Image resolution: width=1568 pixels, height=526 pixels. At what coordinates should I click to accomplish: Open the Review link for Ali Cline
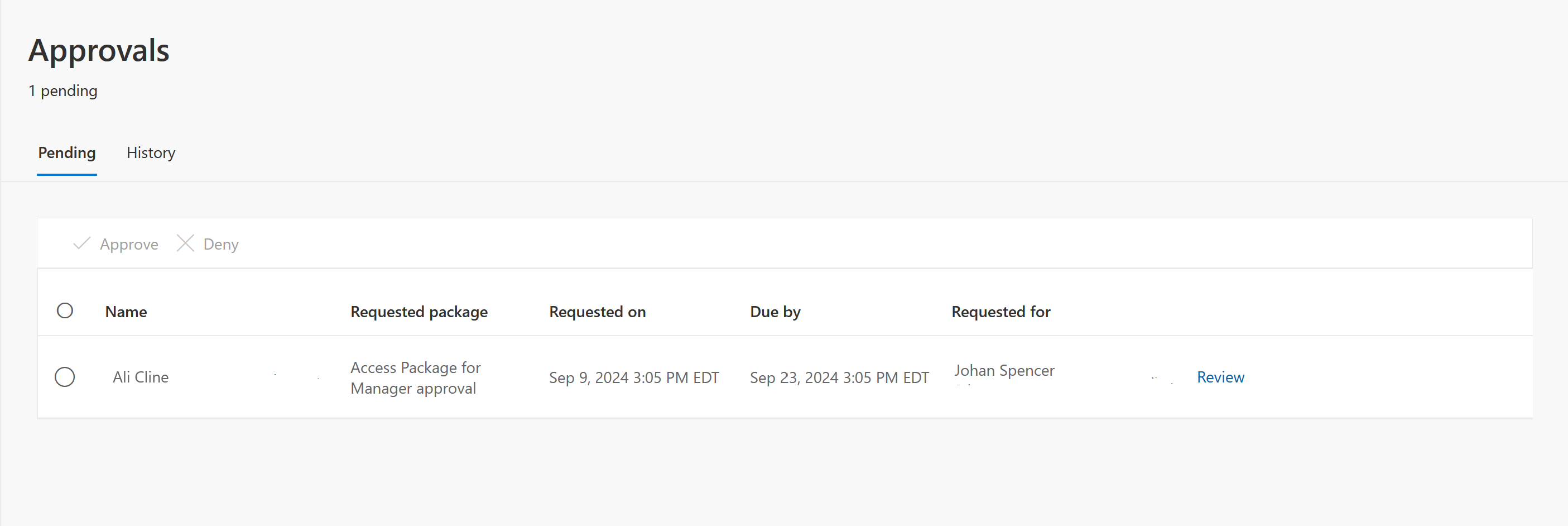point(1220,377)
